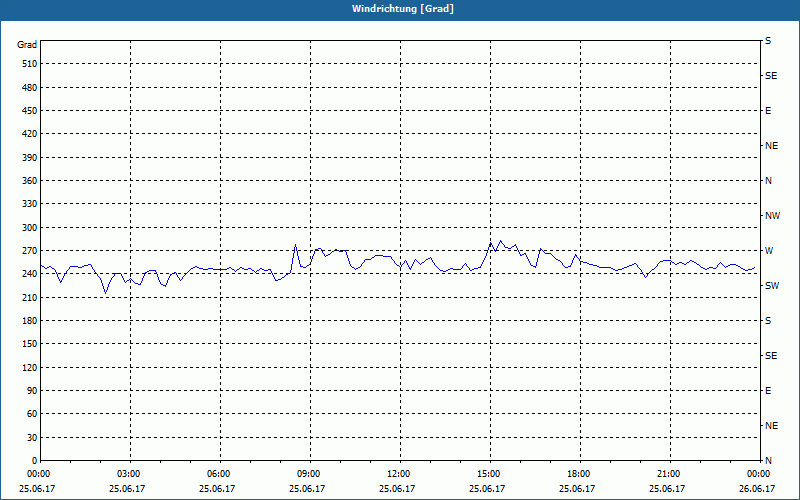800x500 pixels.
Task: Select the 150 y-axis value
Action: click(x=30, y=344)
